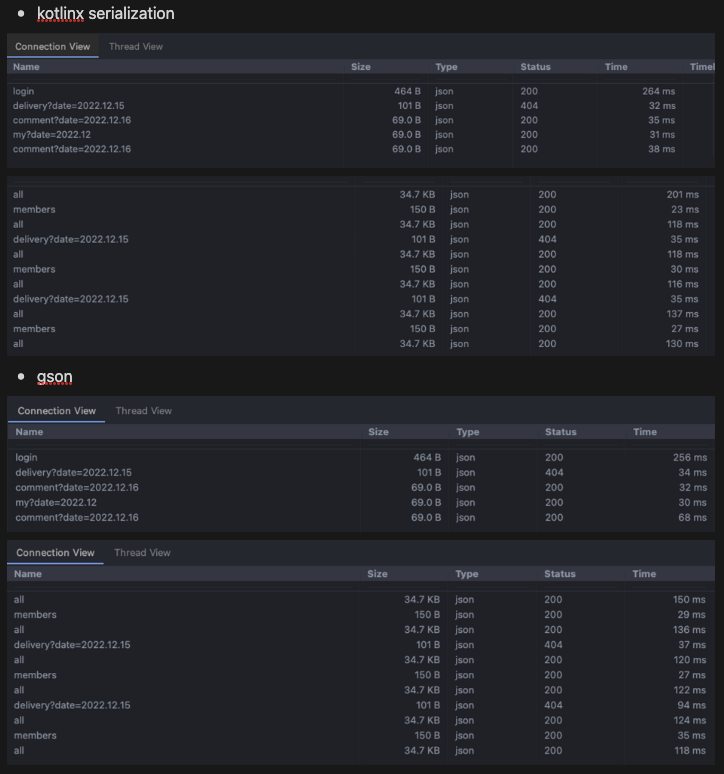This screenshot has width=724, height=774.
Task: Switch to Thread View tab under kotlinx serialization
Action: point(136,46)
